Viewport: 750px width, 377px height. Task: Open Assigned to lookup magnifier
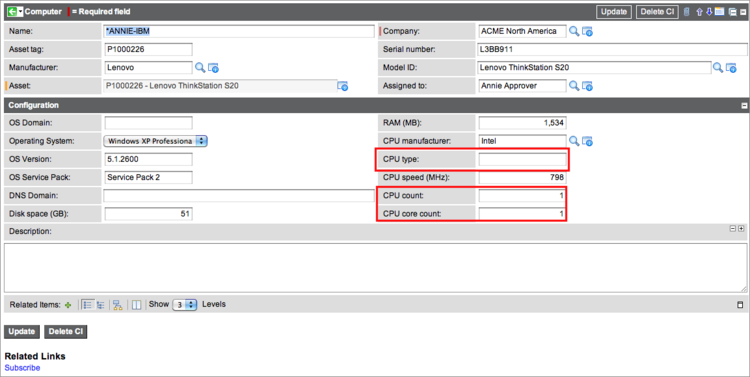tap(574, 86)
